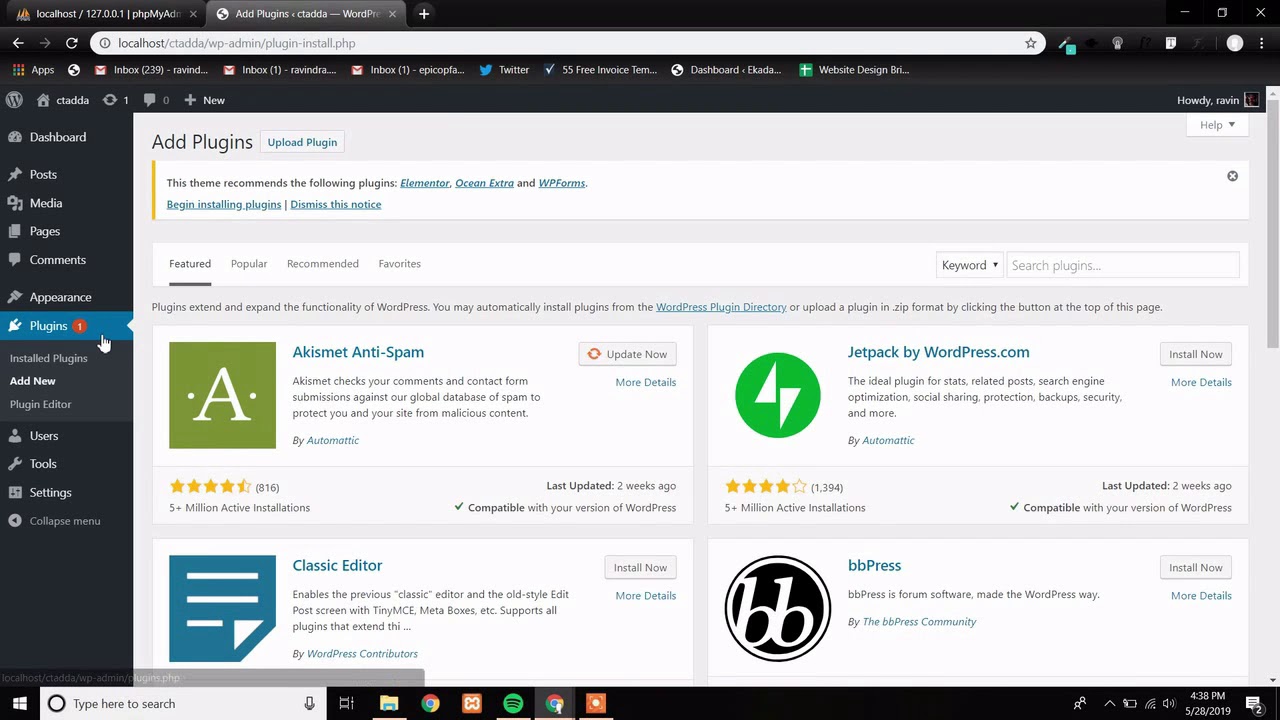Reload the page with refresh icon
This screenshot has height=720, width=1280.
coord(71,43)
